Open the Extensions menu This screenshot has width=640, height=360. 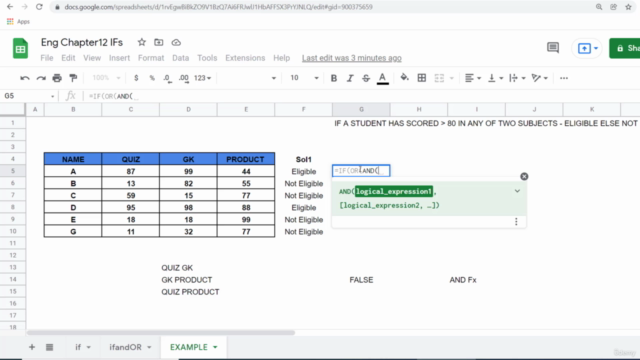coord(245,58)
